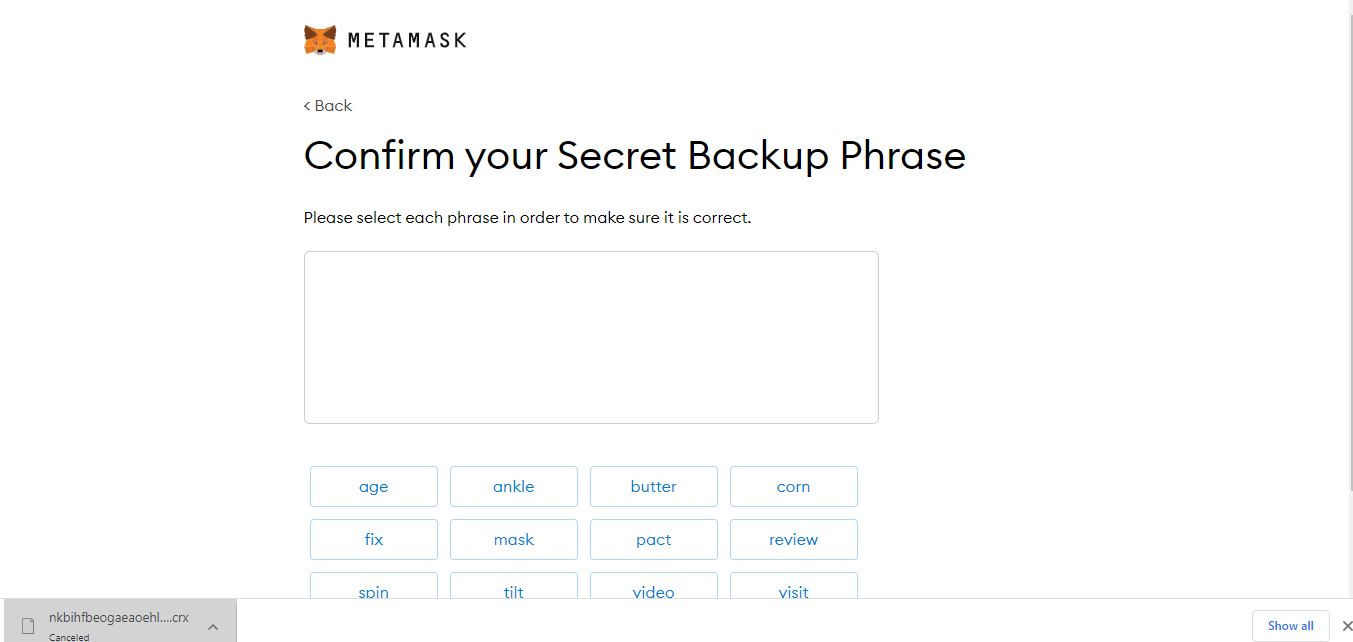Select the 'pact' phrase word
The height and width of the screenshot is (642, 1353).
coord(653,540)
